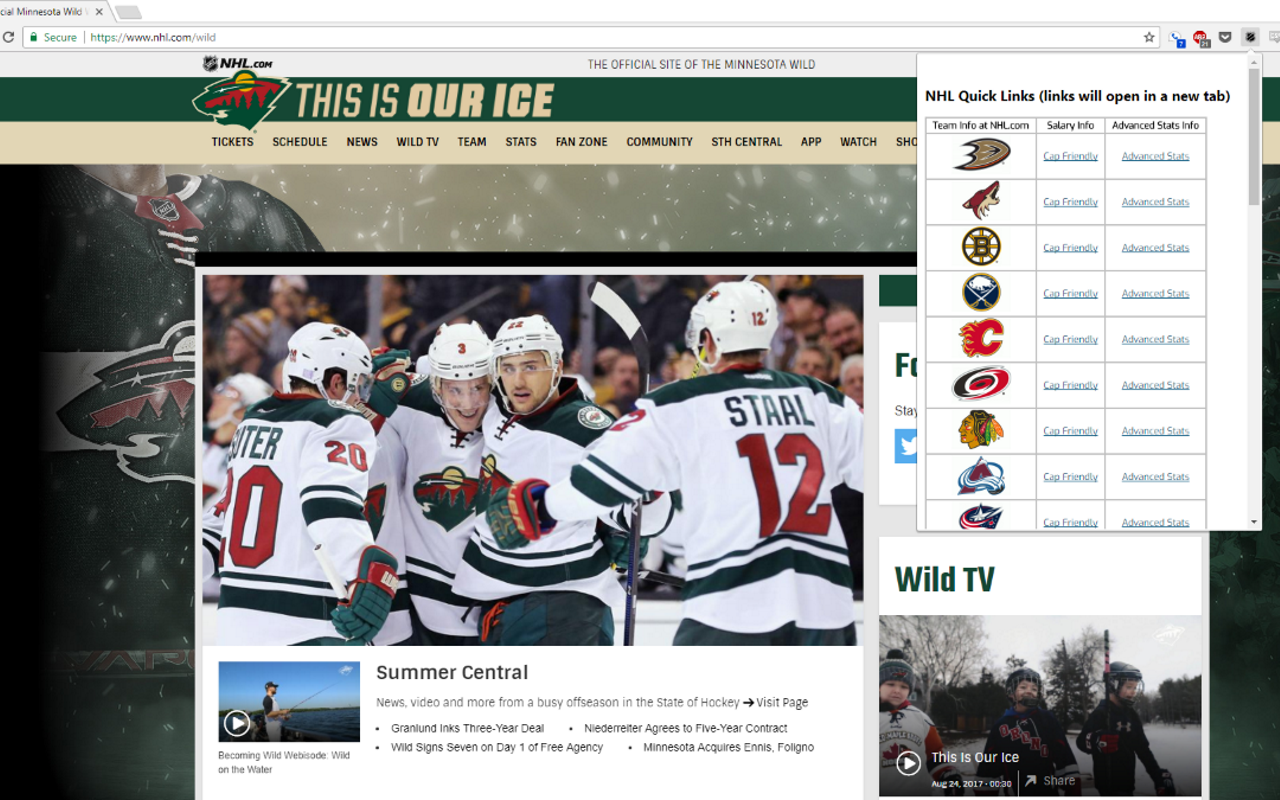Open the News menu
The width and height of the screenshot is (1280, 800).
point(362,142)
